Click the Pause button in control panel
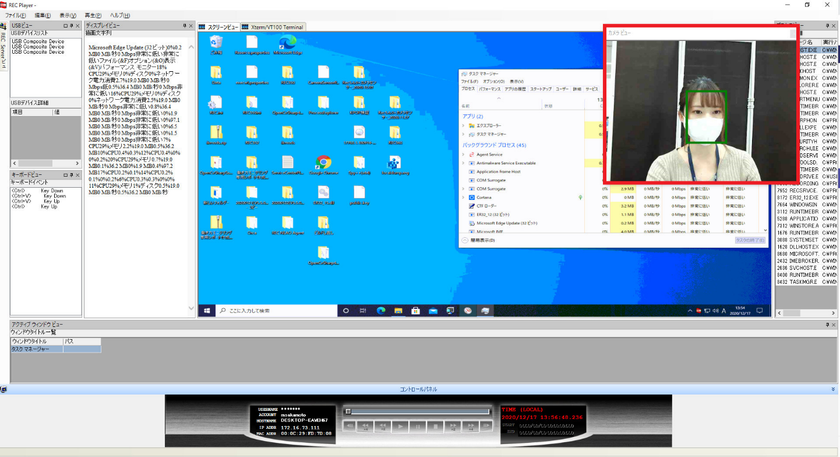The image size is (840, 457). point(418,426)
